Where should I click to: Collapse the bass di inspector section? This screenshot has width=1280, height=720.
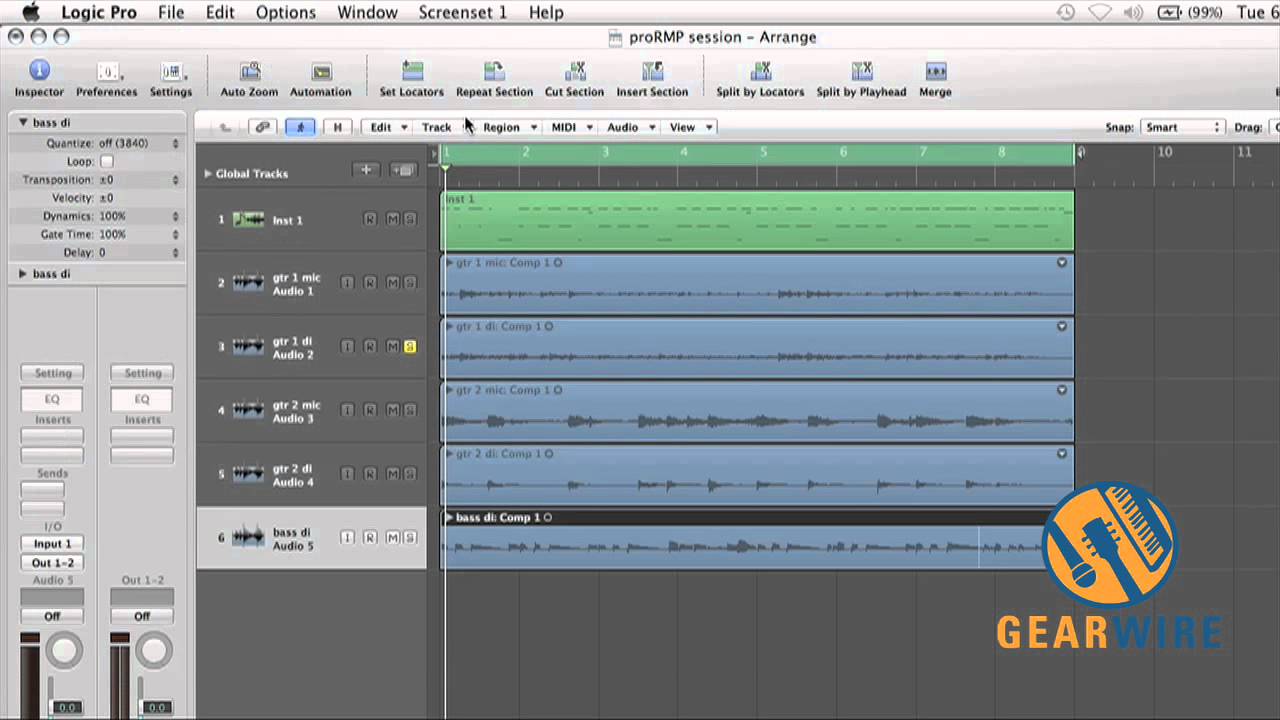pos(22,122)
